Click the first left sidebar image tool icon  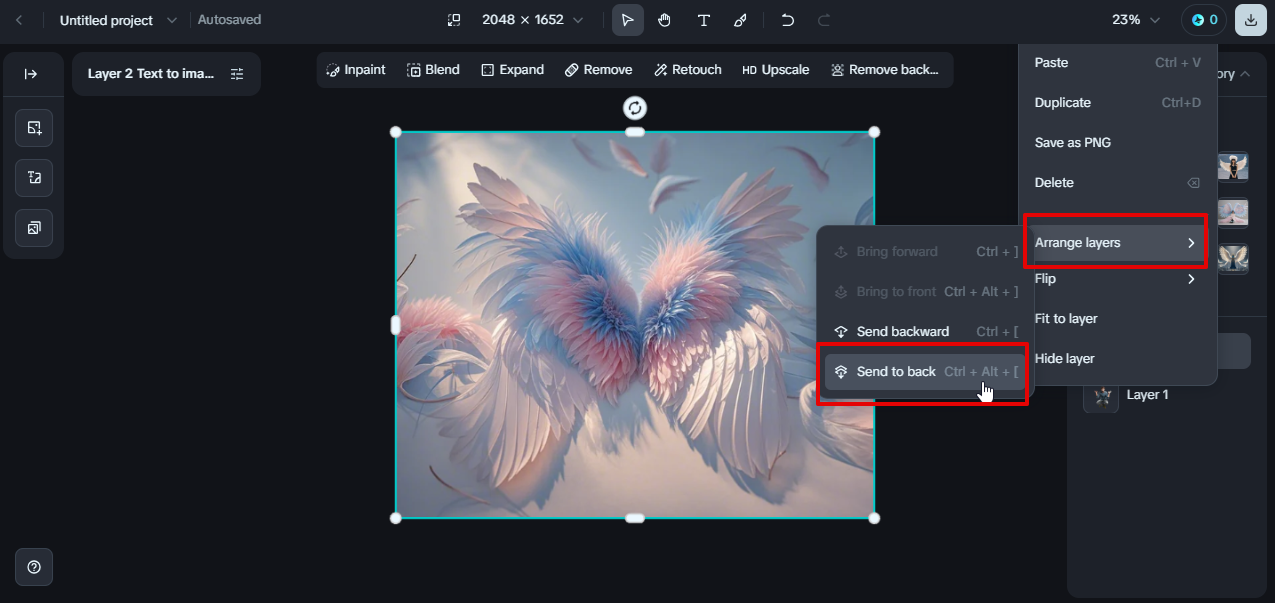click(34, 128)
